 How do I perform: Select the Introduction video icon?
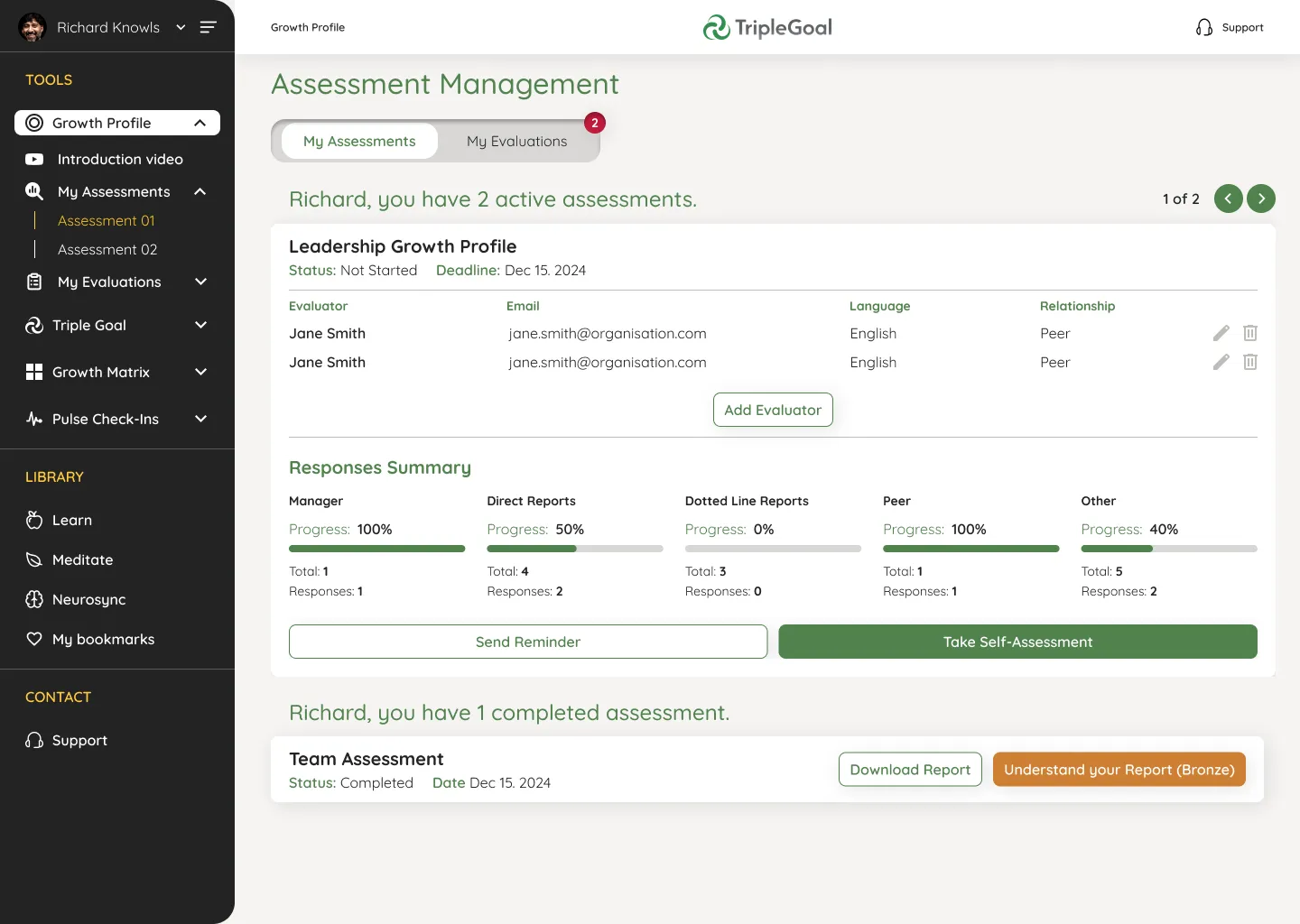tap(33, 159)
